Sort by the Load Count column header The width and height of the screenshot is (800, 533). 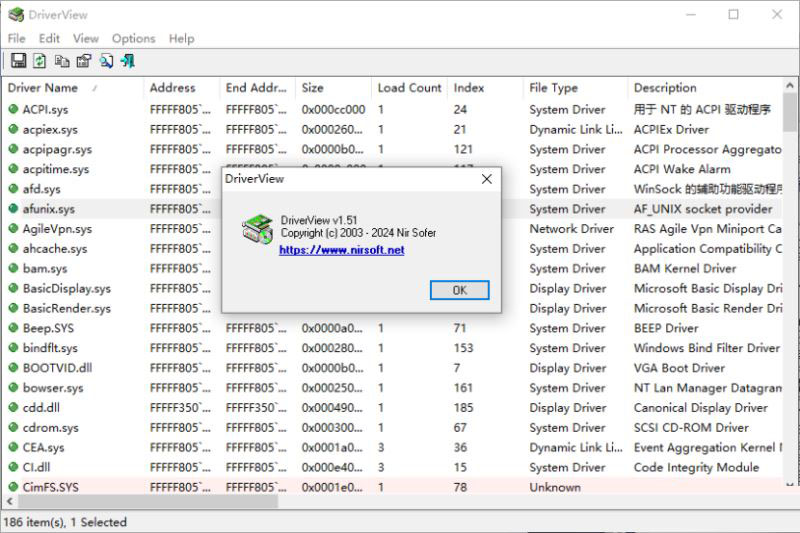[409, 88]
